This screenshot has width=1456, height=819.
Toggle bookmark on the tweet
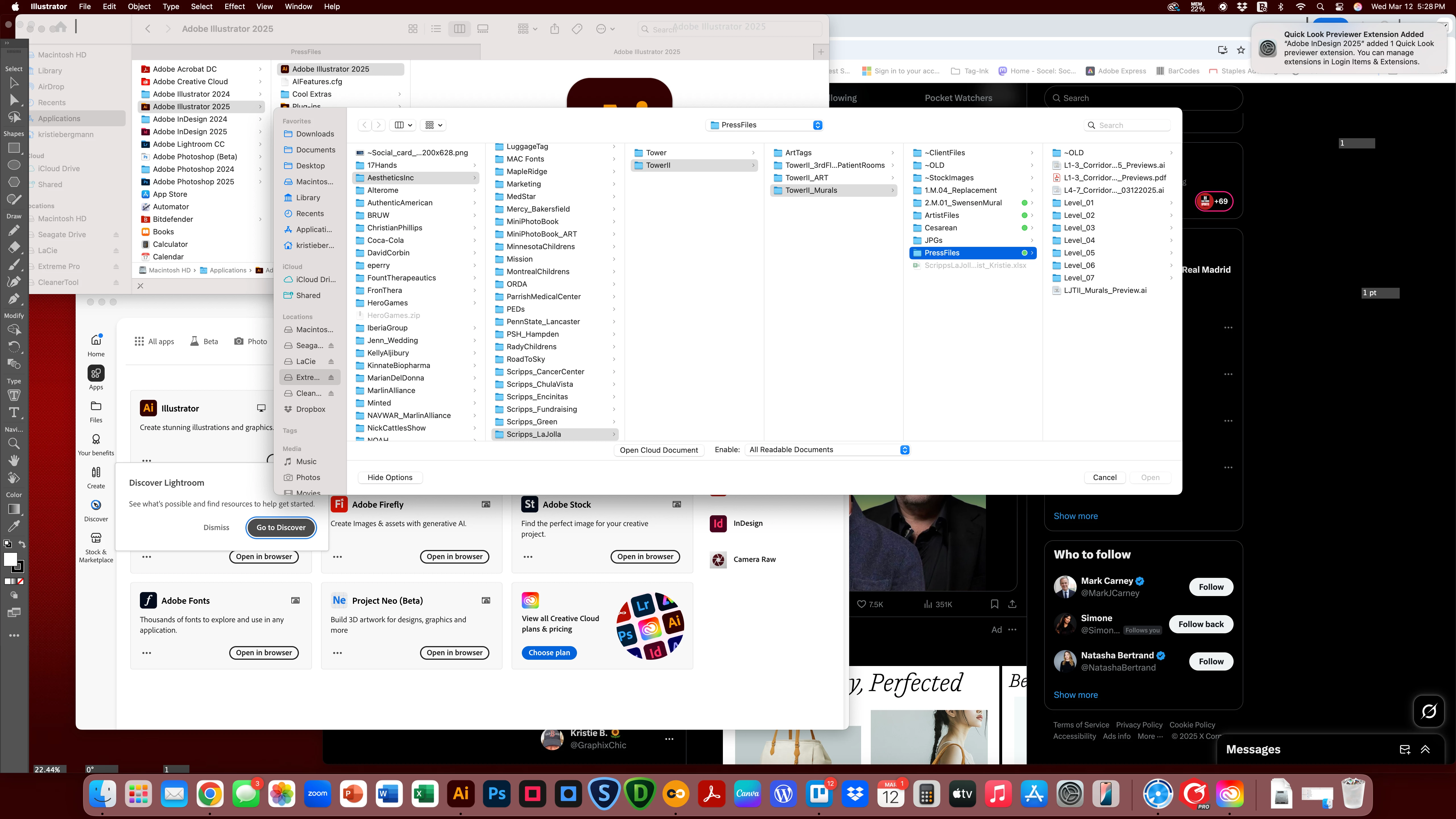(x=994, y=604)
